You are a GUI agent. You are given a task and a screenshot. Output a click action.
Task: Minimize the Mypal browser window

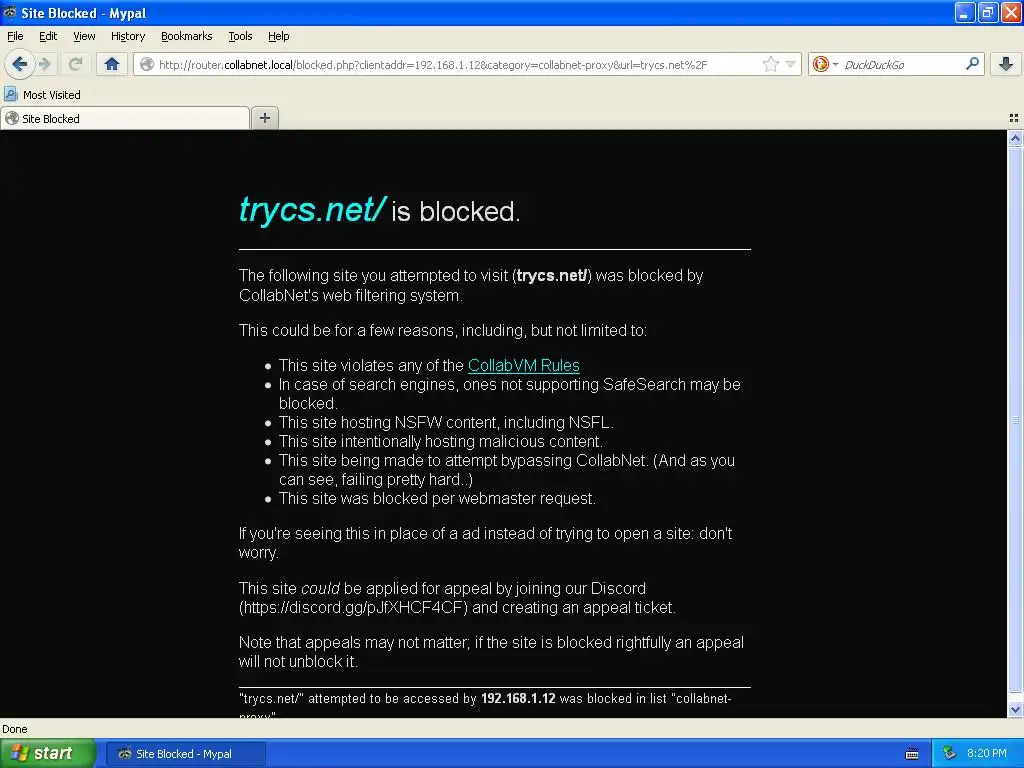point(964,12)
